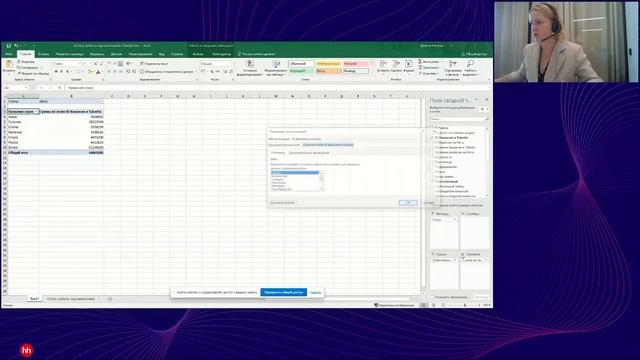Toggle Bold formatting

tap(56, 71)
